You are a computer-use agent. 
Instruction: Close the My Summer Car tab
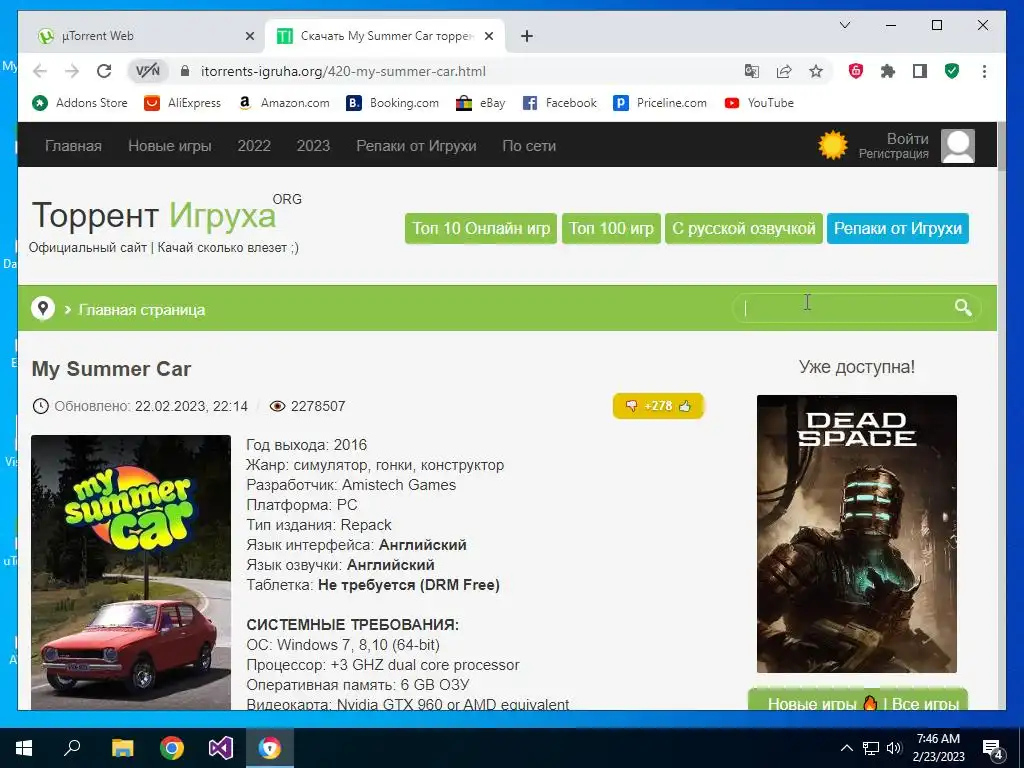(x=488, y=37)
